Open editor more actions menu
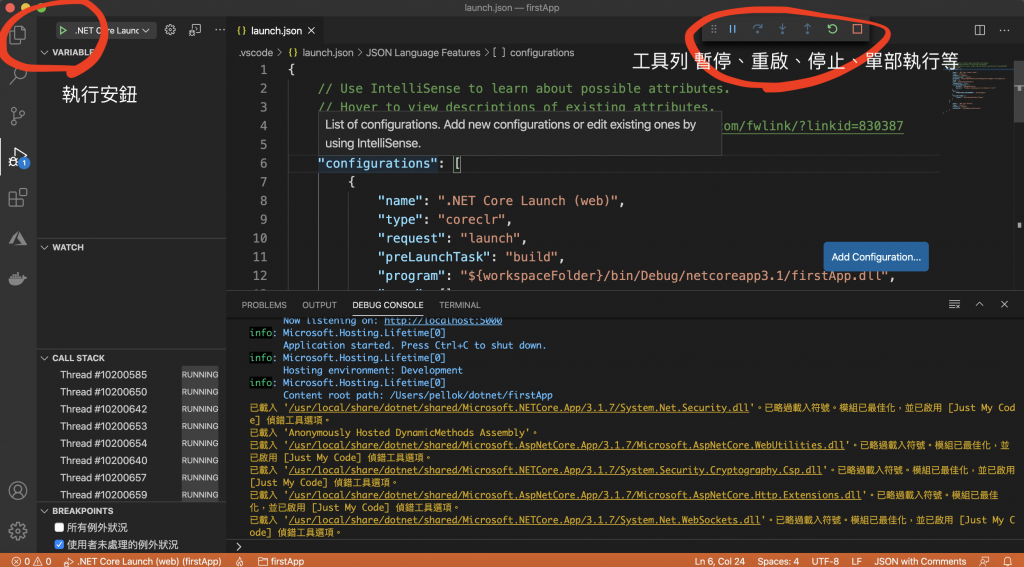 [x=1004, y=30]
